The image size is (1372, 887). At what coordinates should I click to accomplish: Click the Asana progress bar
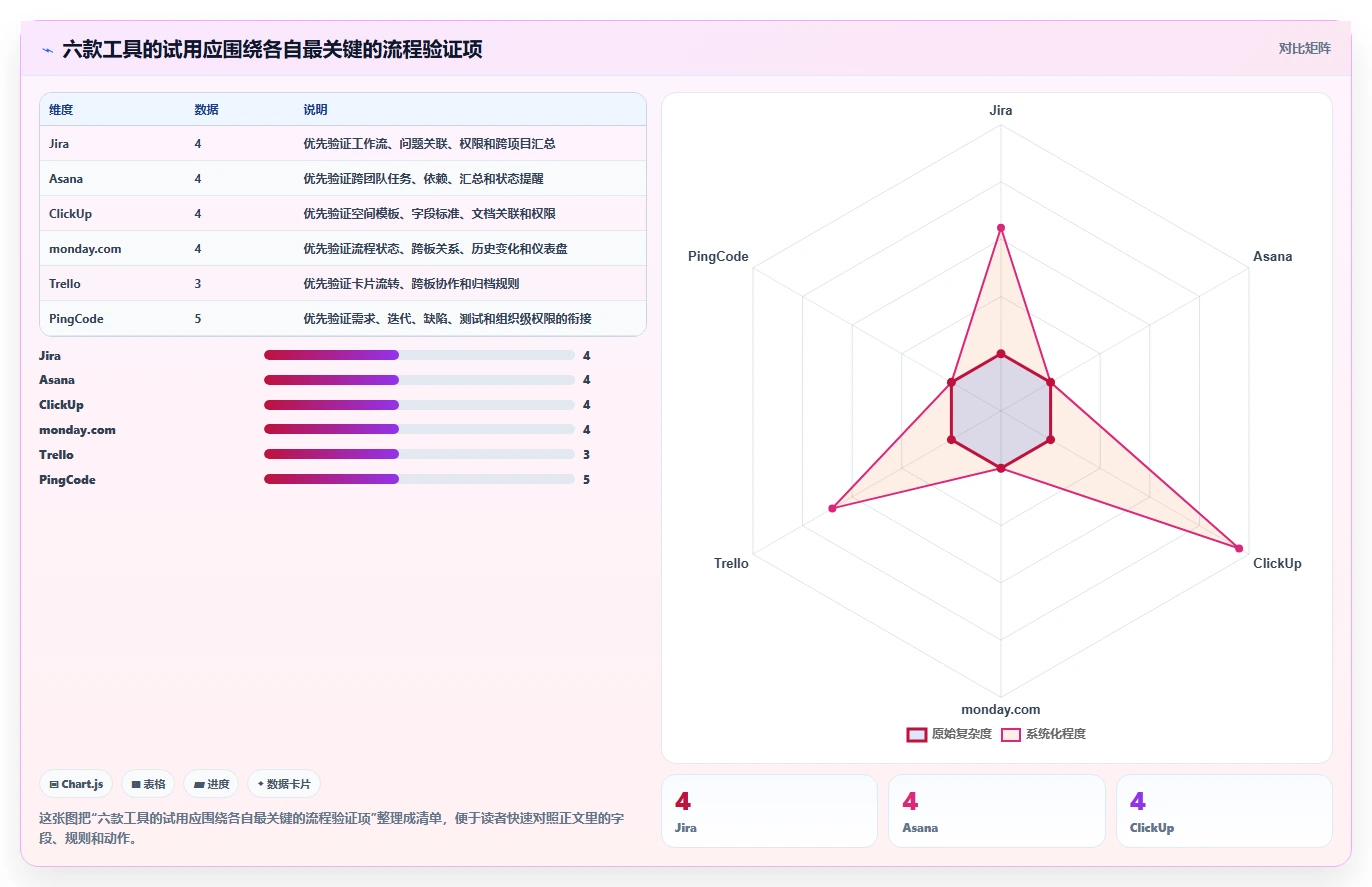[419, 380]
